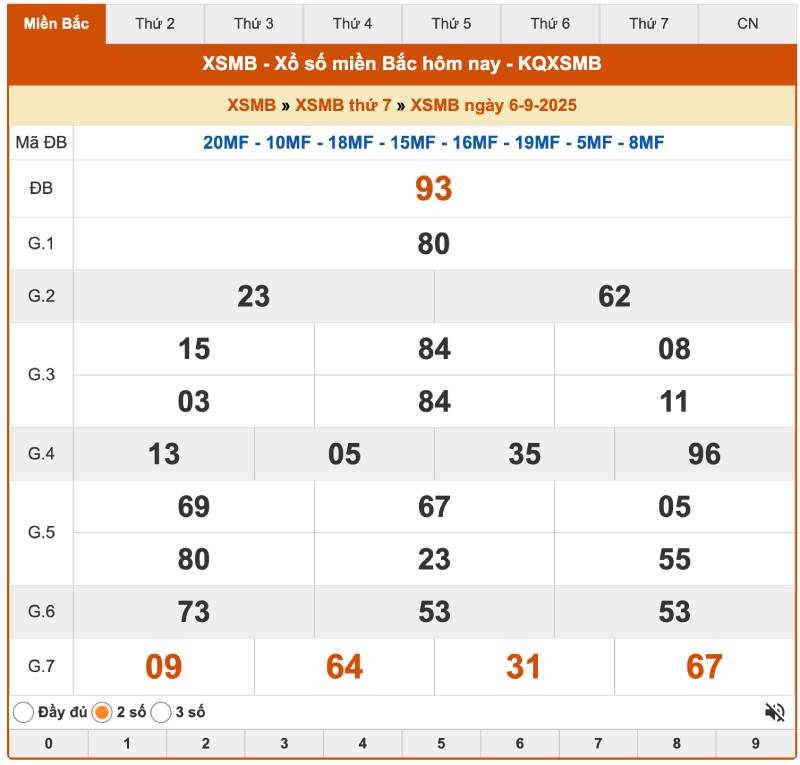
Task: Open the 'XSMB thứ 7' breadcrumb link
Action: pyautogui.click(x=343, y=105)
